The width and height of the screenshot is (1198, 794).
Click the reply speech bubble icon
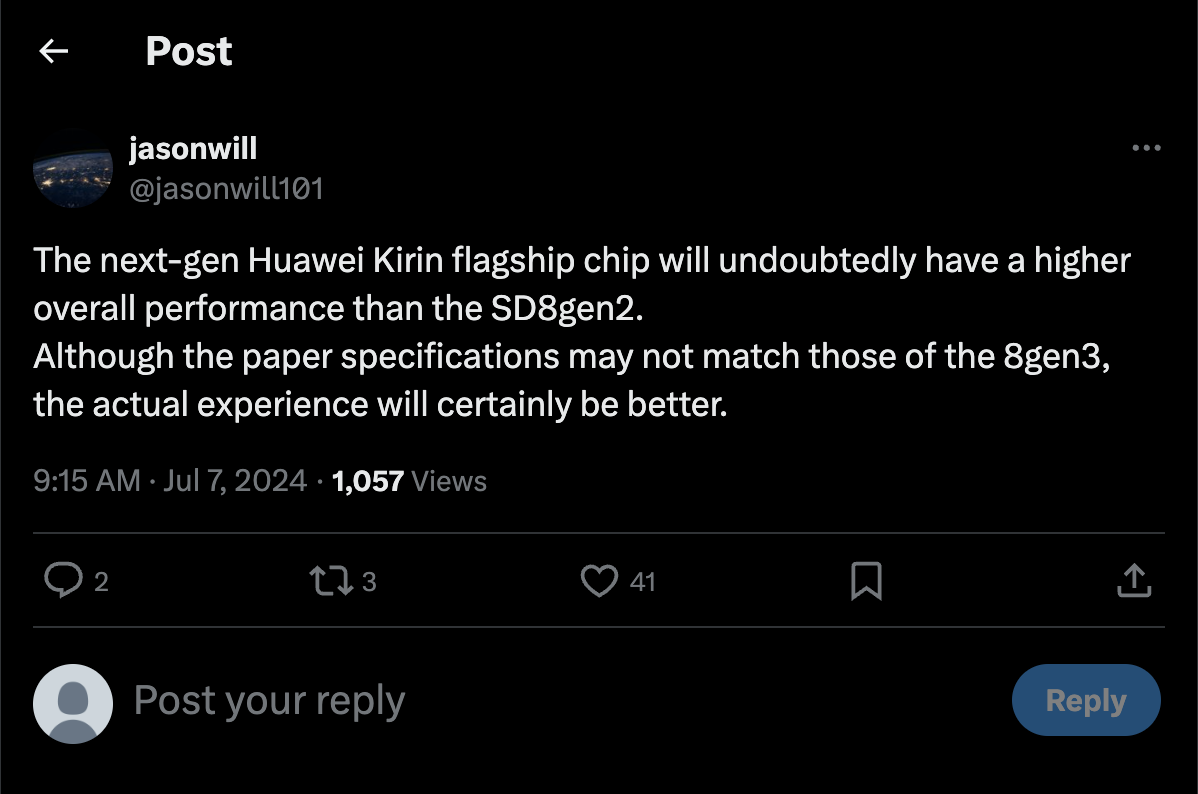click(64, 580)
